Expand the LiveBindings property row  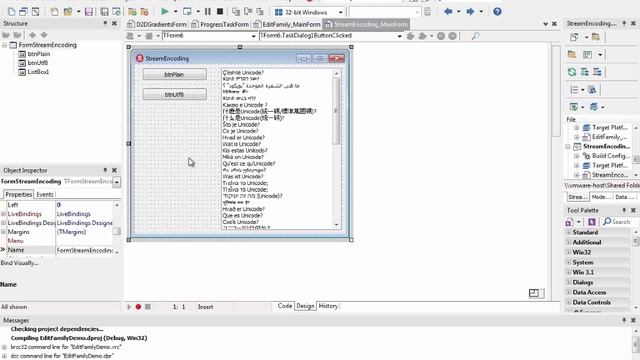click(4, 214)
